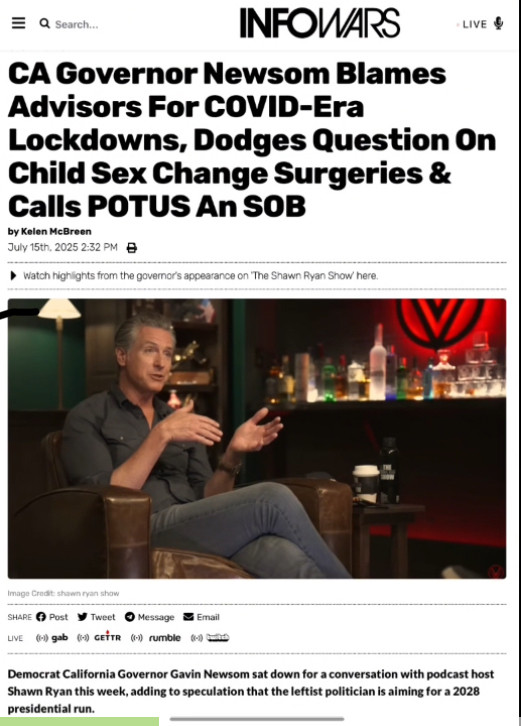
Task: Watch live on Gab
Action: coord(52,638)
